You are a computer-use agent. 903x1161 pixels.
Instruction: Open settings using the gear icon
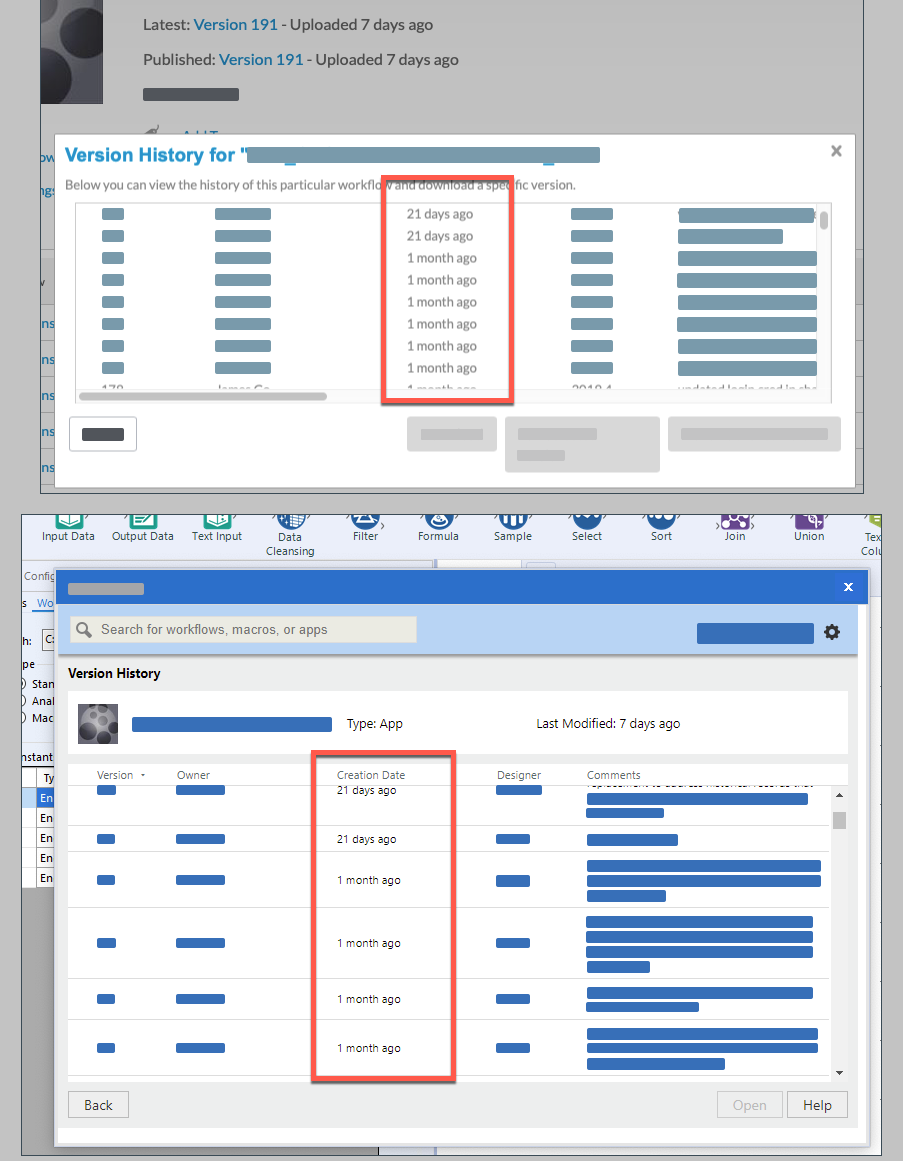[x=832, y=632]
